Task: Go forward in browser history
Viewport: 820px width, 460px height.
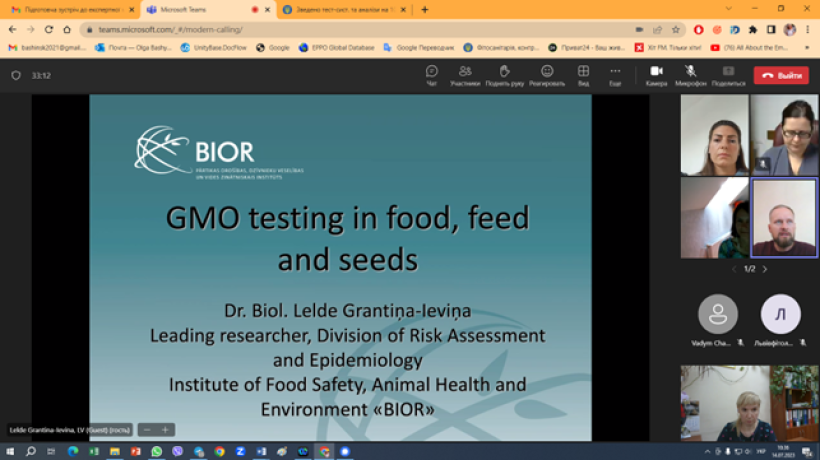Action: (30, 30)
